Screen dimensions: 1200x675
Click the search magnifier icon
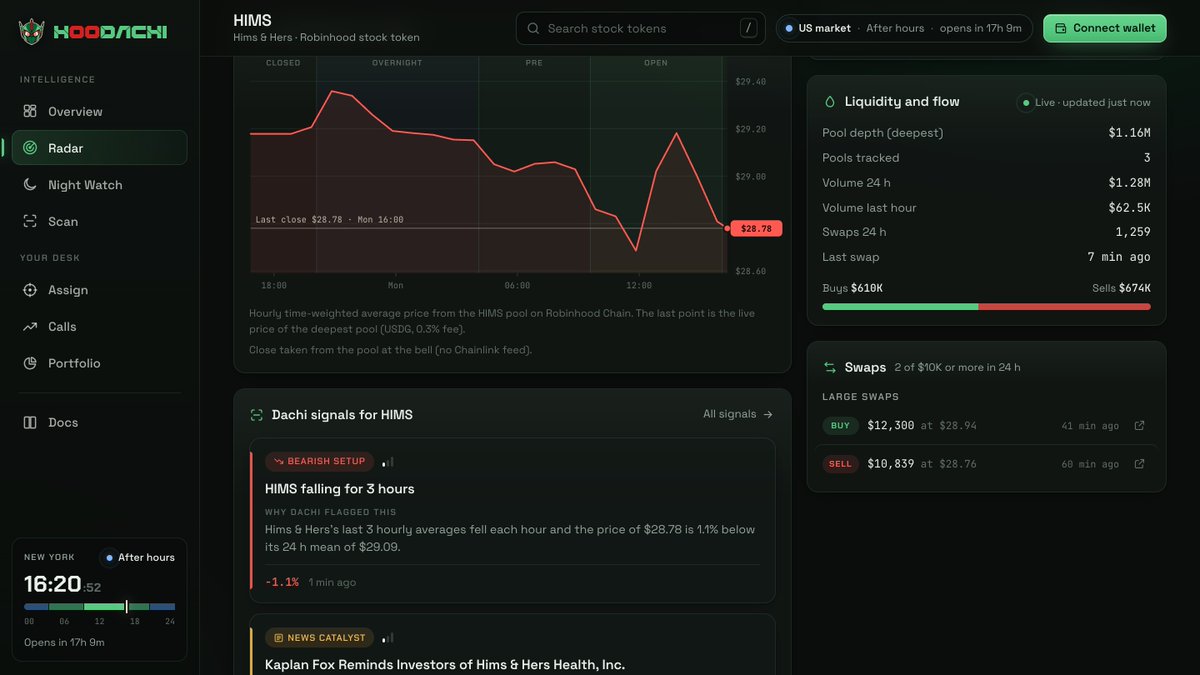[x=533, y=29]
